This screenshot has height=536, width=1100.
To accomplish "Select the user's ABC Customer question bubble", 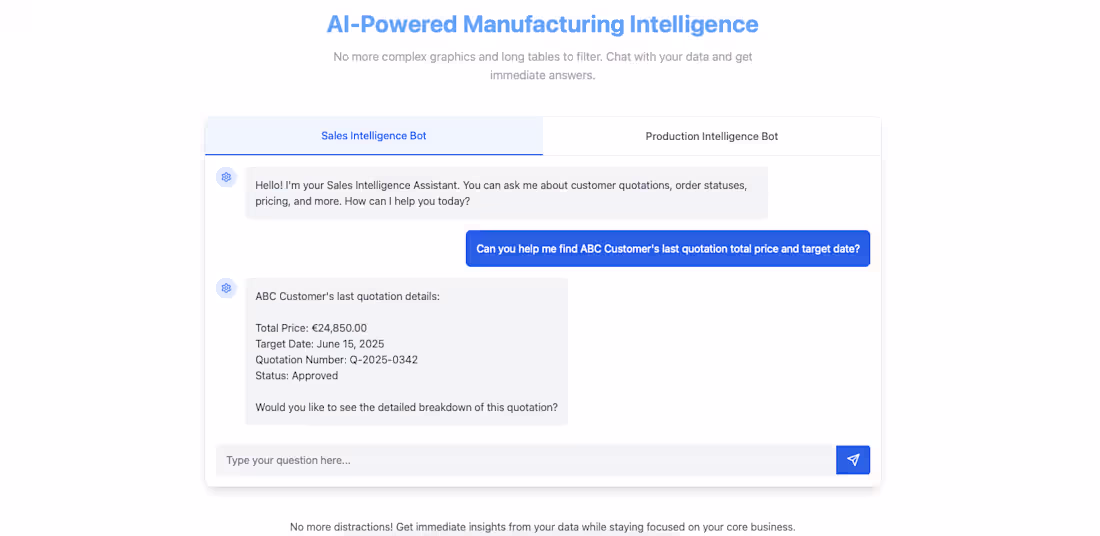I will tap(667, 249).
